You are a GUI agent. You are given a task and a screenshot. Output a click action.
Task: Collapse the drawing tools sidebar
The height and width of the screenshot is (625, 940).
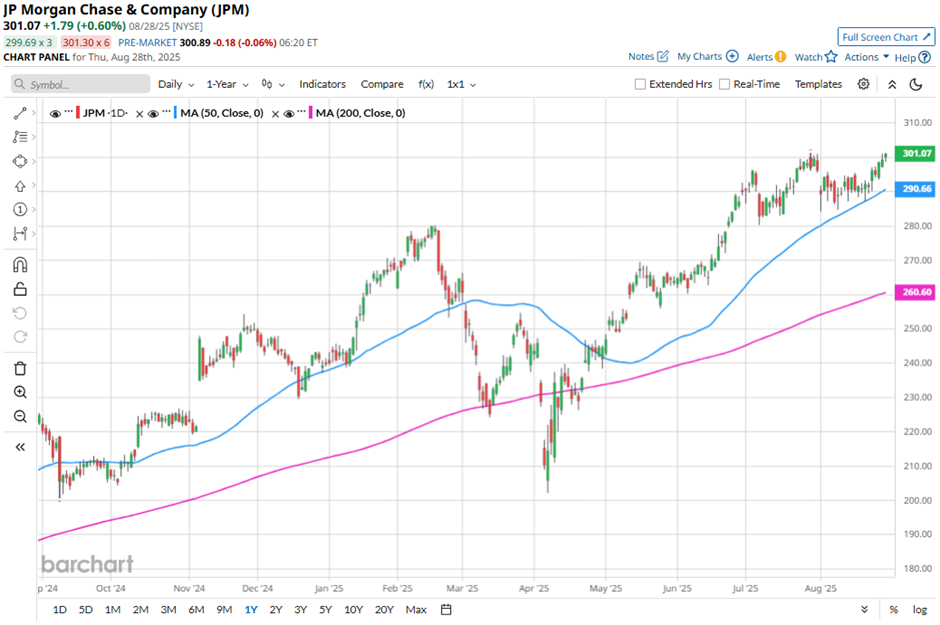pos(20,447)
